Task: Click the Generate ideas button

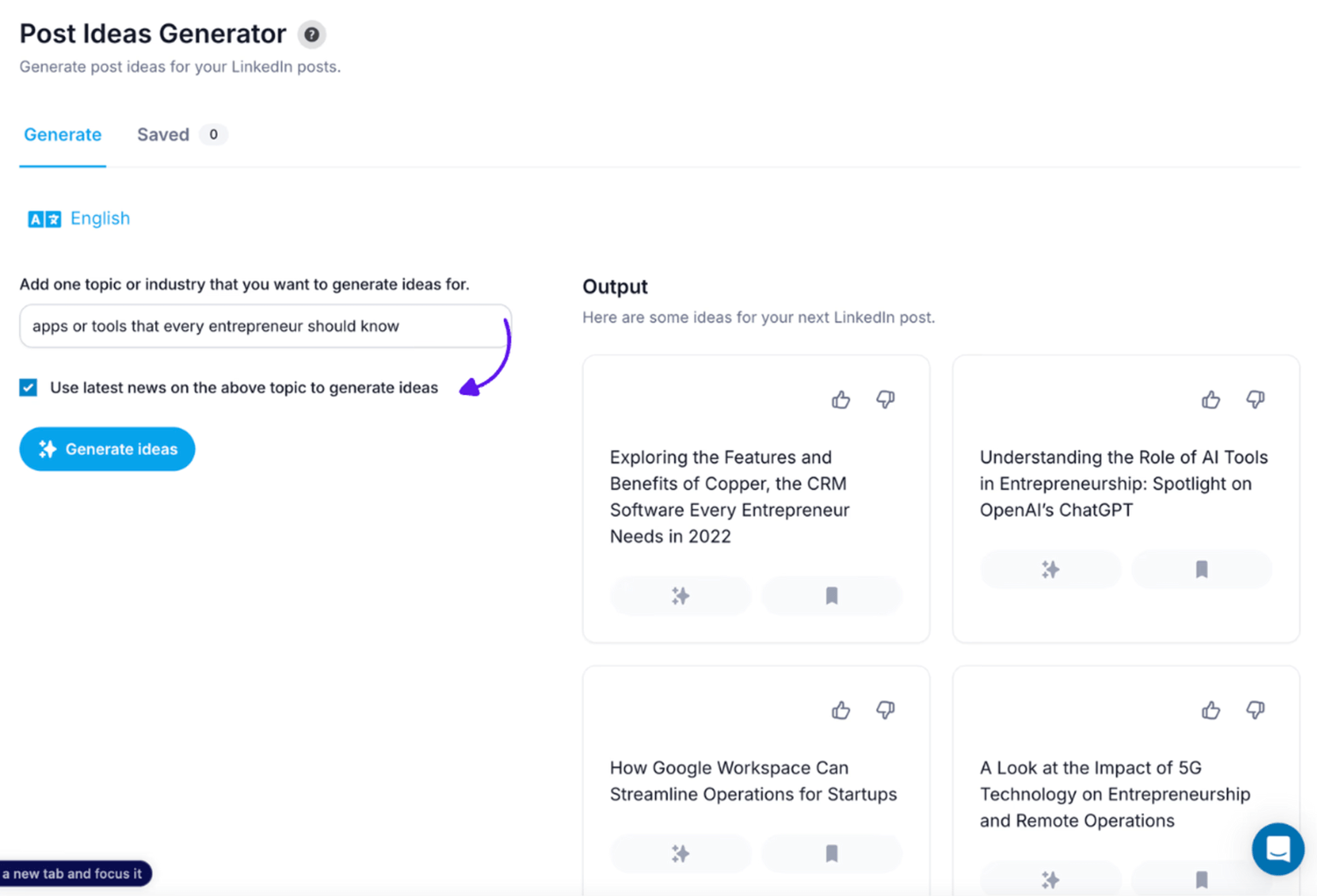Action: pyautogui.click(x=107, y=449)
